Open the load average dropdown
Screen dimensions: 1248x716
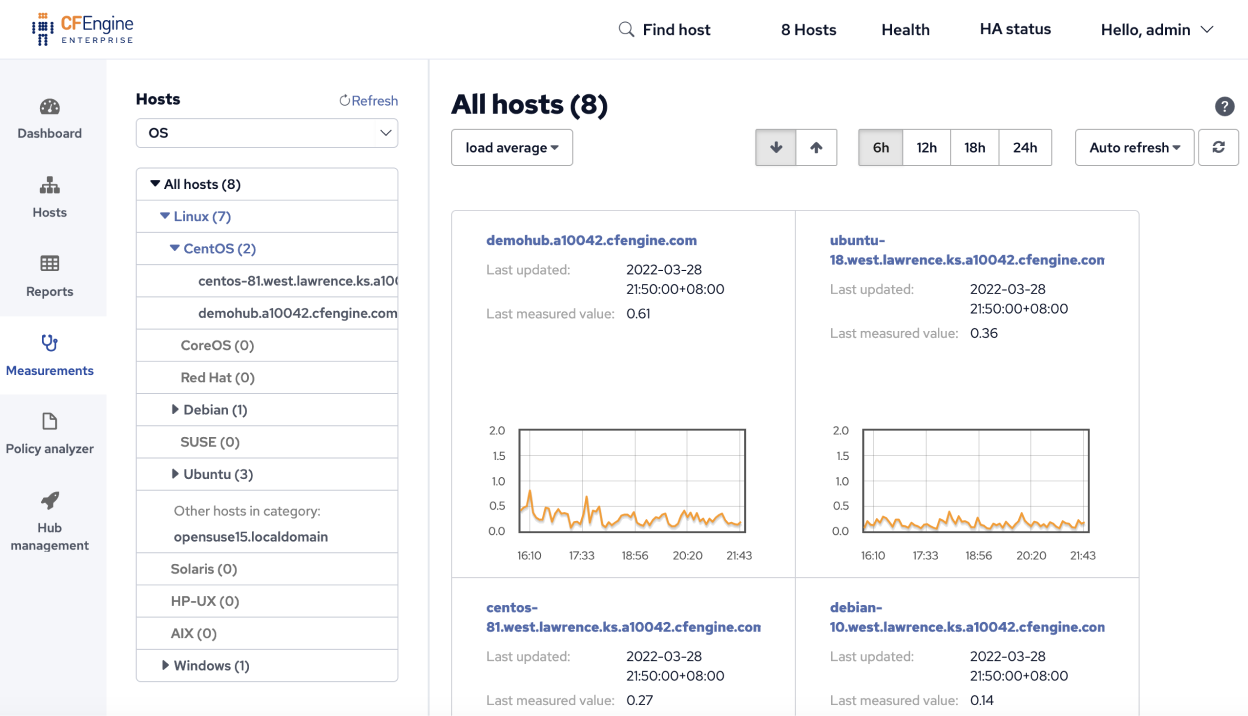click(511, 147)
